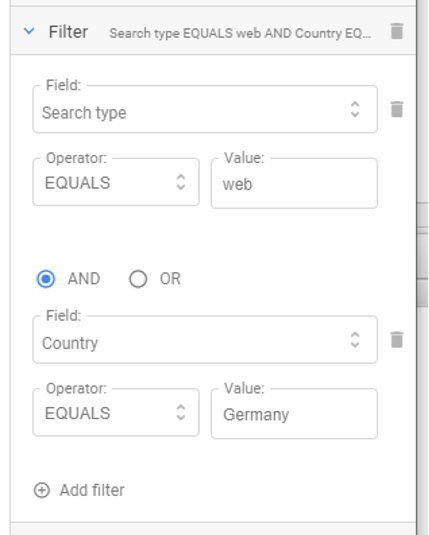Screen dimensions: 429x535
Task: Click the plus icon beside Add filter
Action: 42,490
